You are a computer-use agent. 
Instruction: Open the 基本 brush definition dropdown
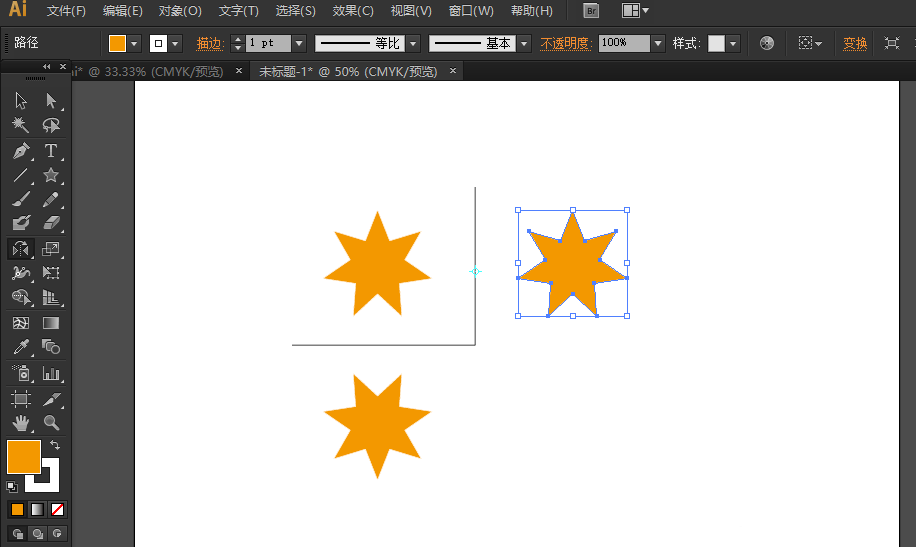pyautogui.click(x=524, y=43)
